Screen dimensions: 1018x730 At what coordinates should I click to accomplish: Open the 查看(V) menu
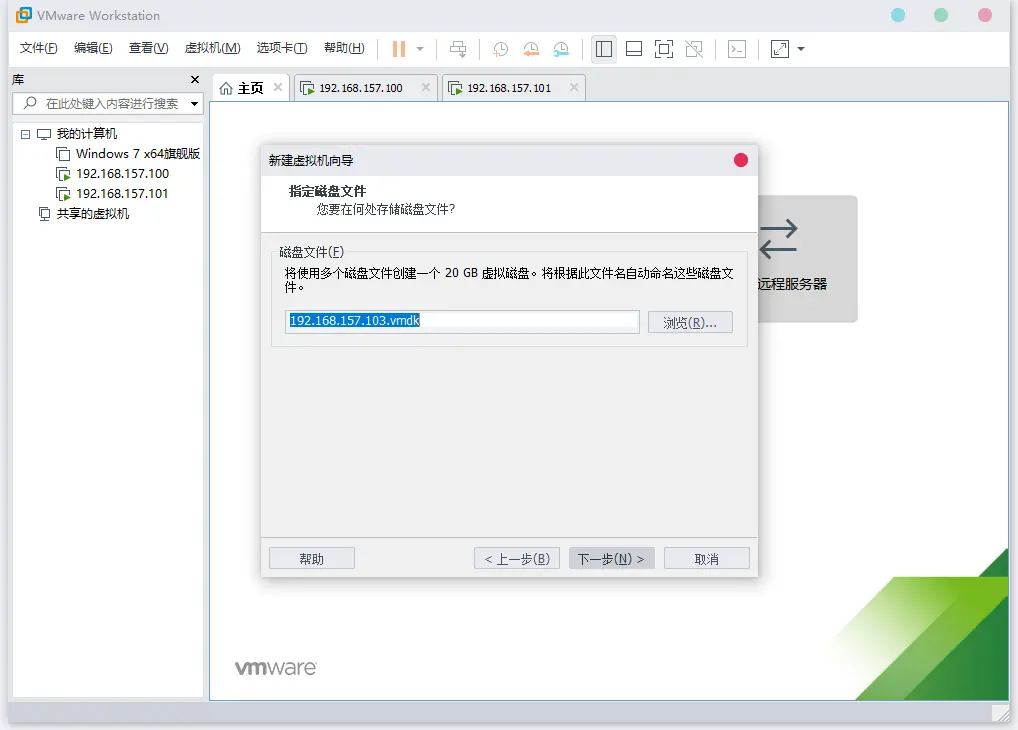pos(148,48)
